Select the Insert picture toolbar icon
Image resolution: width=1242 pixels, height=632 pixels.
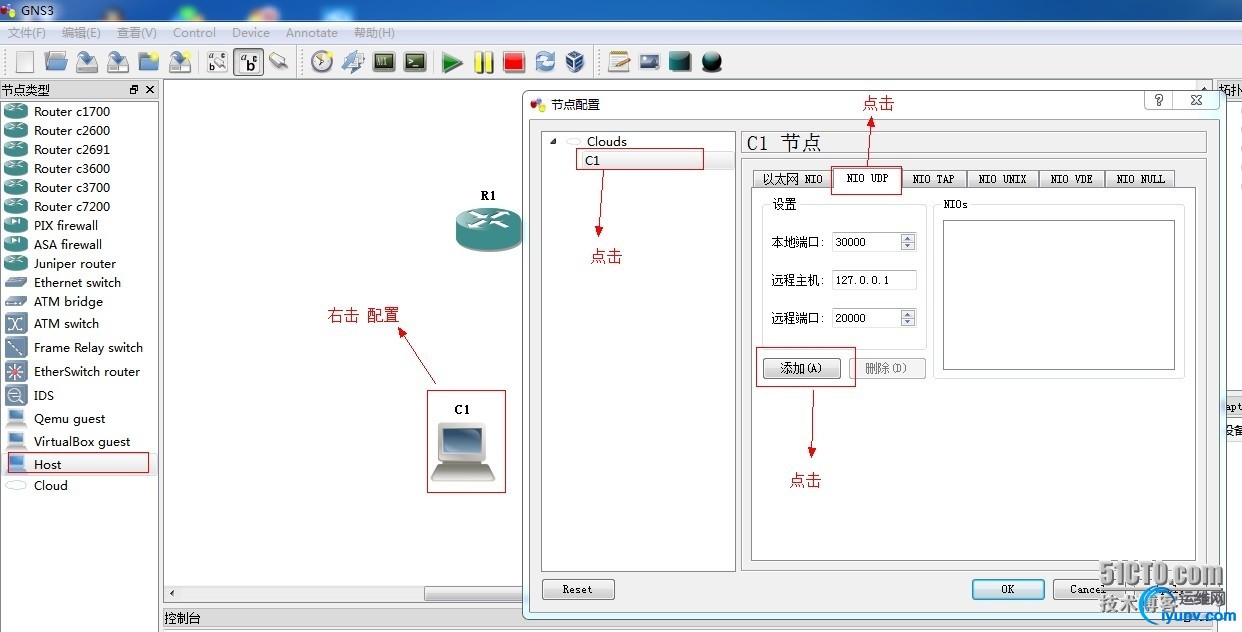point(649,61)
